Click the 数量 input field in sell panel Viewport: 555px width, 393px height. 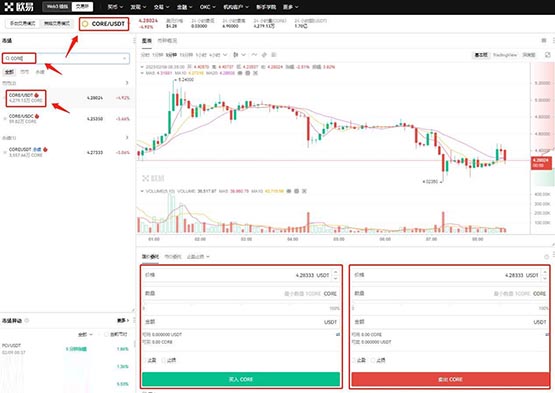point(450,294)
